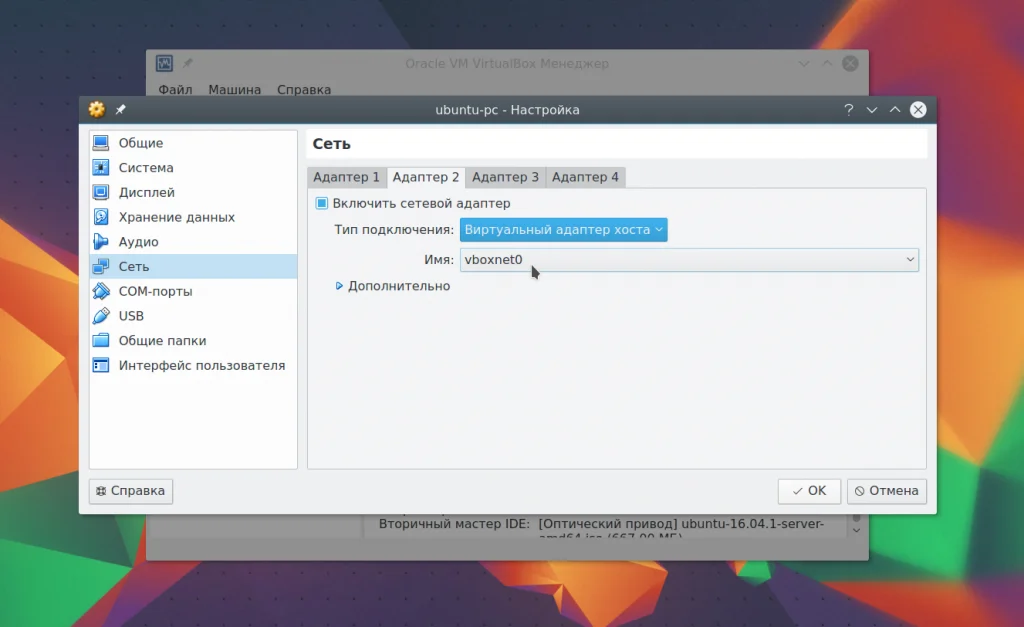Open the Система settings category
The height and width of the screenshot is (627, 1024).
193,167
